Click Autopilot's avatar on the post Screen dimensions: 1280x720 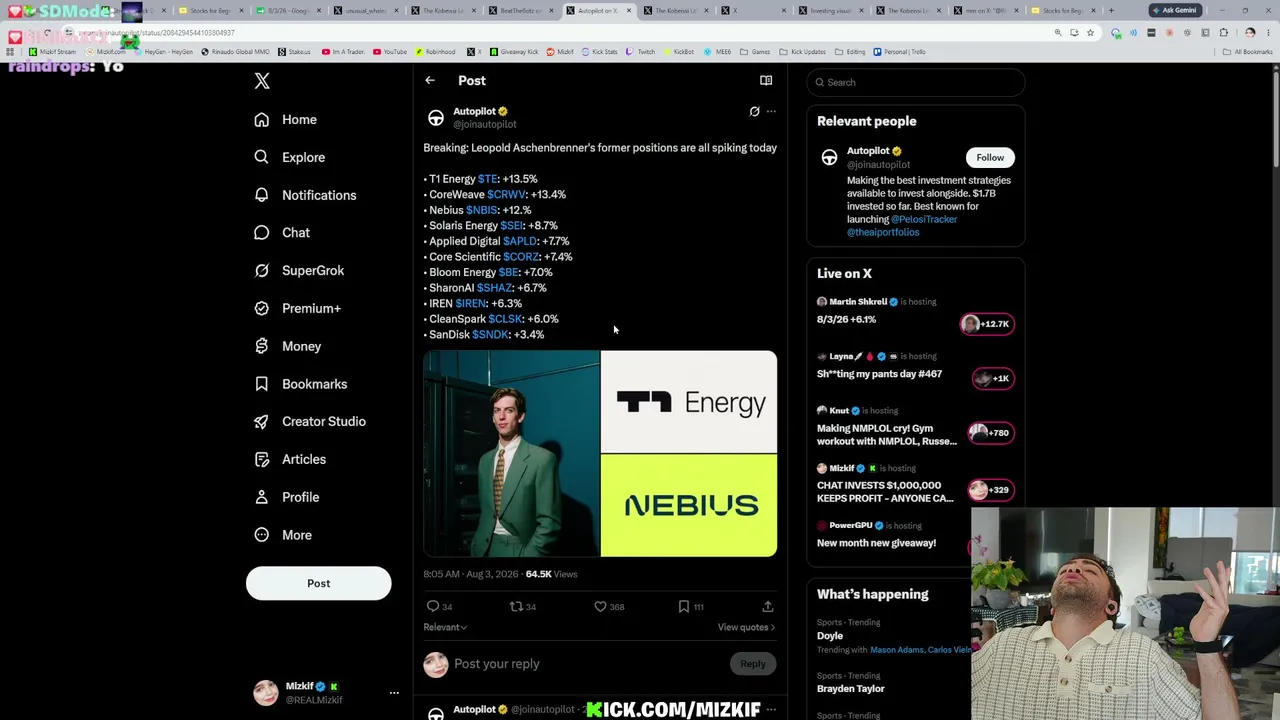tap(436, 119)
